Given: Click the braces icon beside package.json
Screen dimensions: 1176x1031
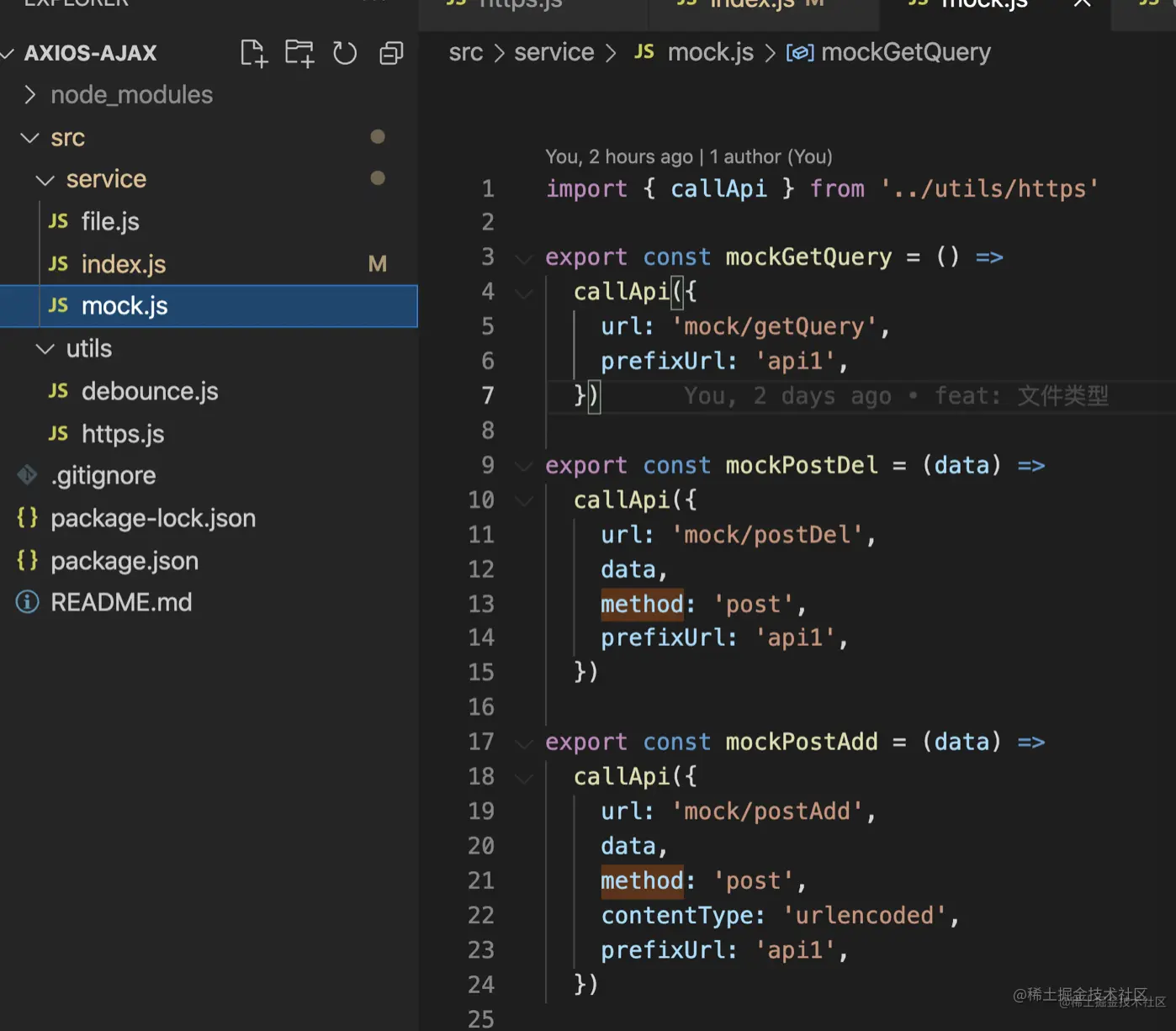Looking at the screenshot, I should coord(27,560).
